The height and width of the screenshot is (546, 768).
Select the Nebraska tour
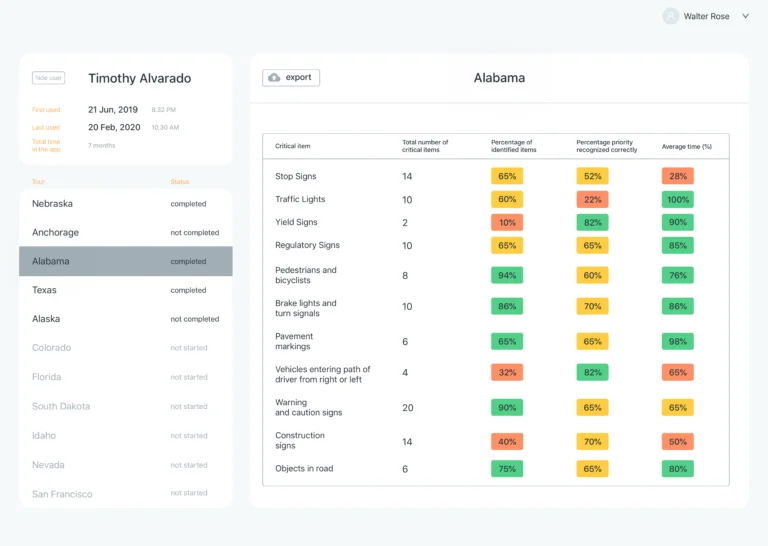coord(125,204)
